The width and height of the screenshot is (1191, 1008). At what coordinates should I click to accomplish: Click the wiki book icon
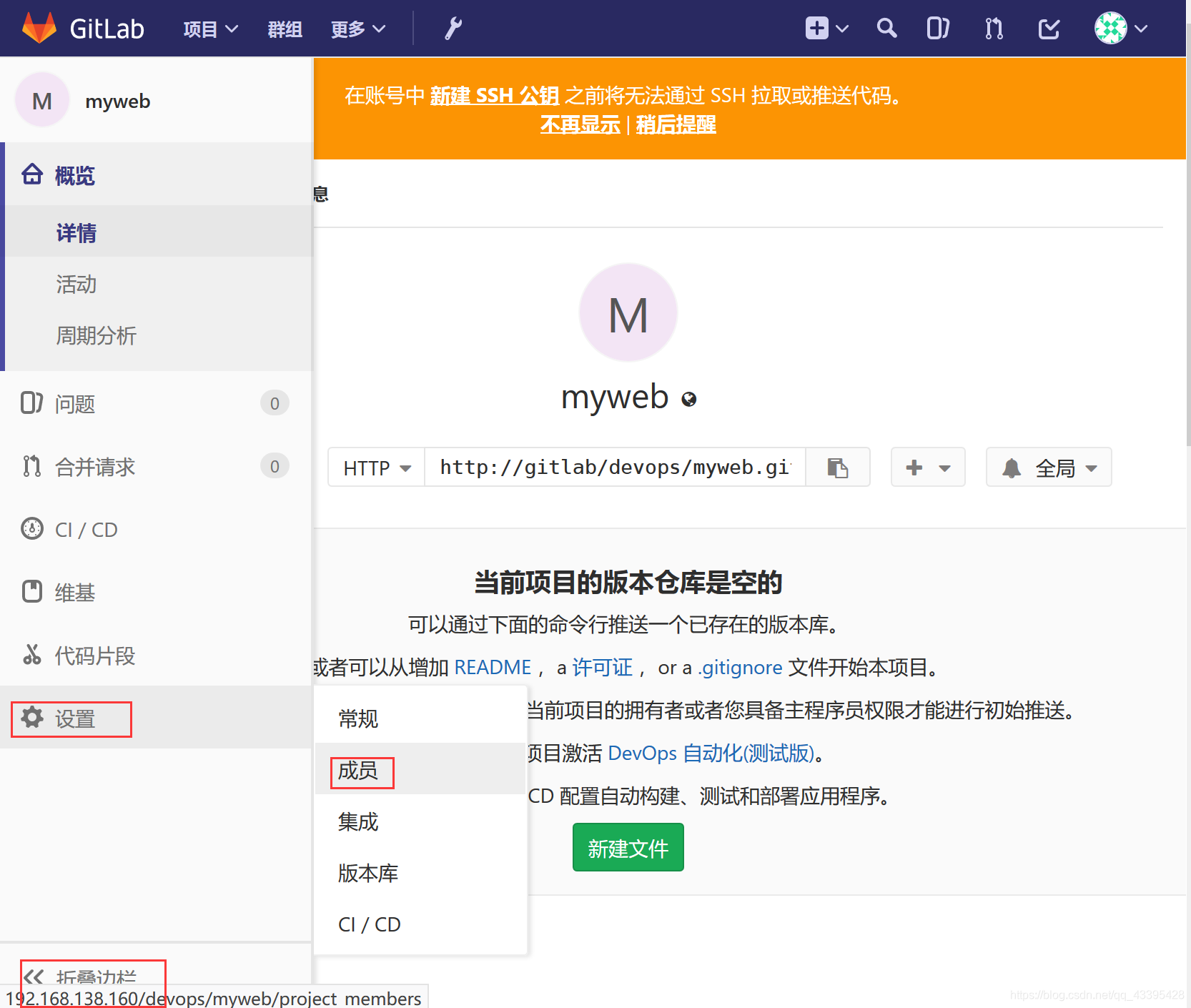coord(32,591)
